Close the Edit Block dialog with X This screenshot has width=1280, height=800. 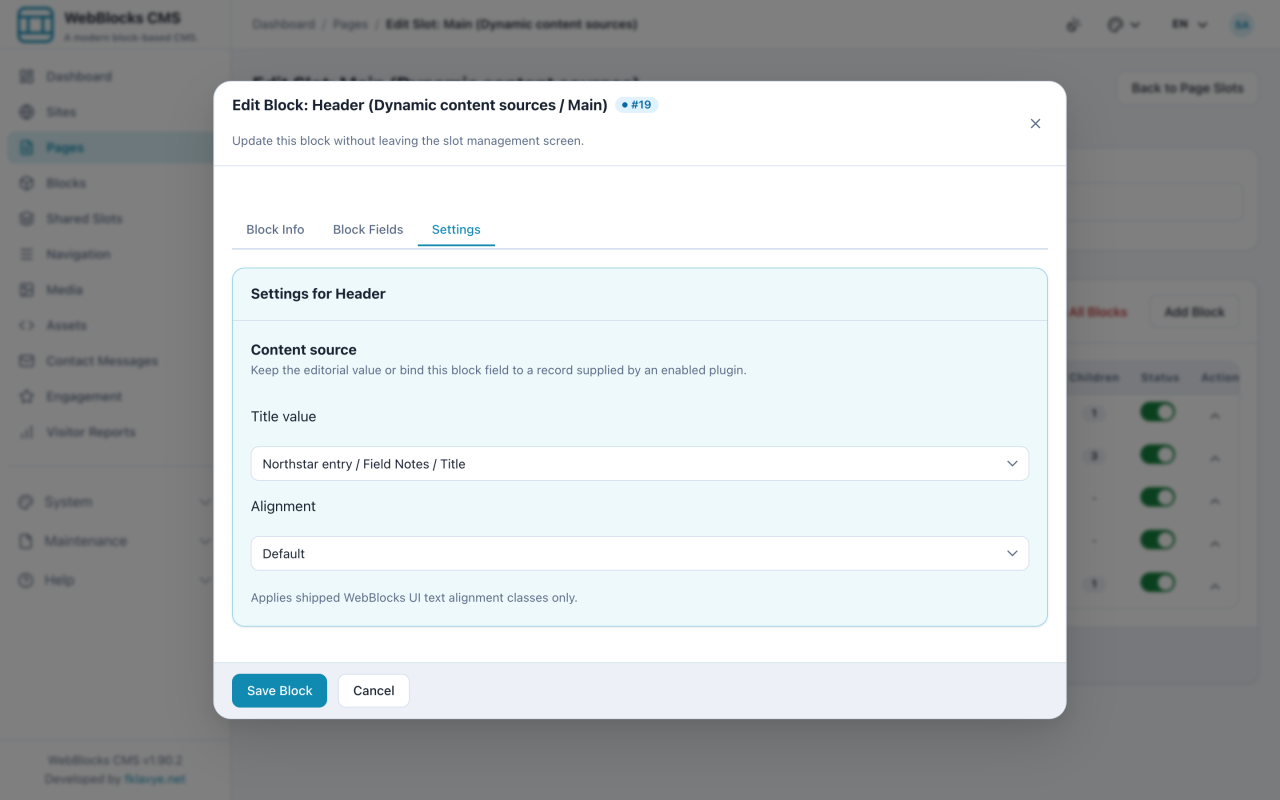point(1035,124)
